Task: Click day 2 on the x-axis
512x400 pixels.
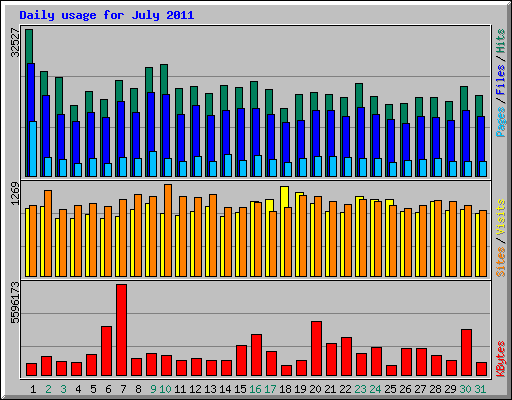Action: tap(48, 389)
